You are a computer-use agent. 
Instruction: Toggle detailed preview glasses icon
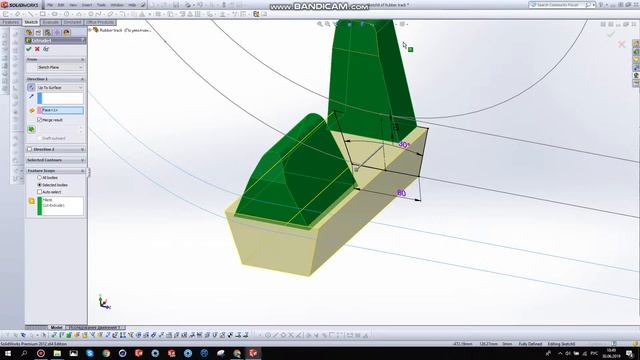pyautogui.click(x=46, y=49)
